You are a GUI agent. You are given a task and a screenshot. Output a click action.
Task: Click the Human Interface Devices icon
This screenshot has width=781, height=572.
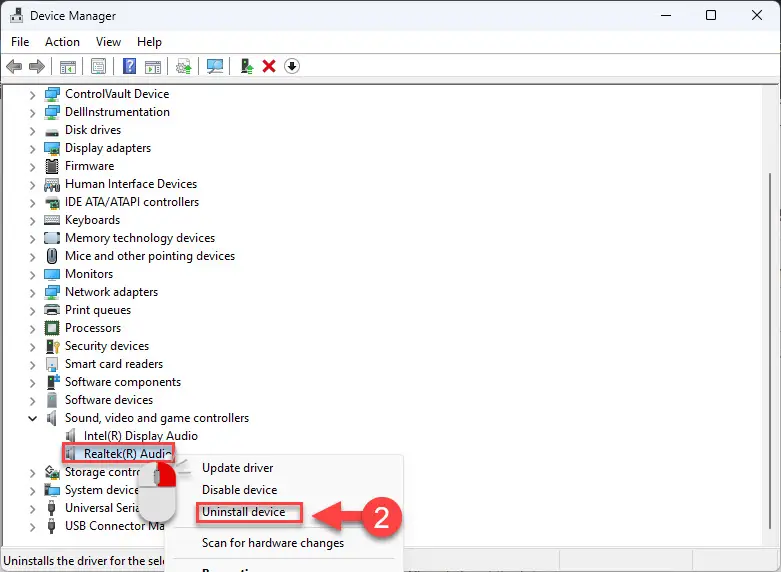(52, 184)
